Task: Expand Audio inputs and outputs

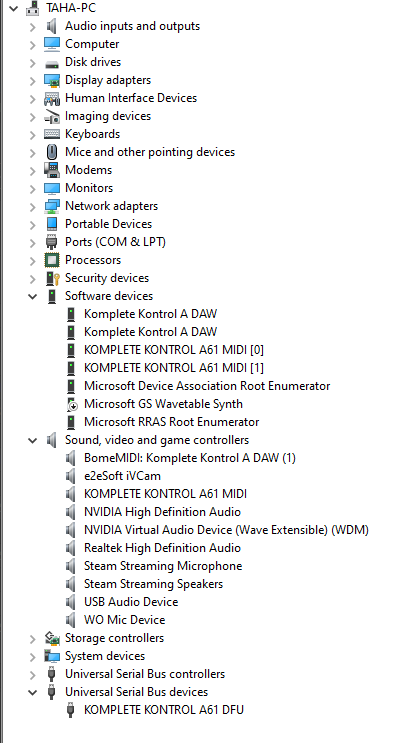Action: click(x=32, y=27)
